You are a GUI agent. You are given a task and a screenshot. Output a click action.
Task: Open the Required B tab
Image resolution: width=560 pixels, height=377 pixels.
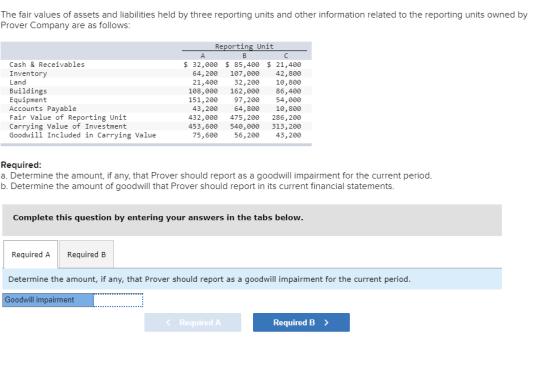tap(86, 254)
